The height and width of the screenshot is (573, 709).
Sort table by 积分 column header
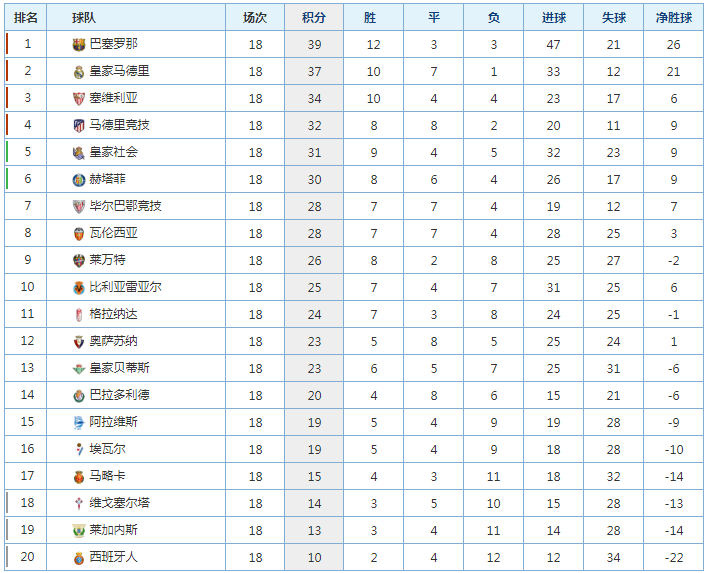tap(313, 17)
